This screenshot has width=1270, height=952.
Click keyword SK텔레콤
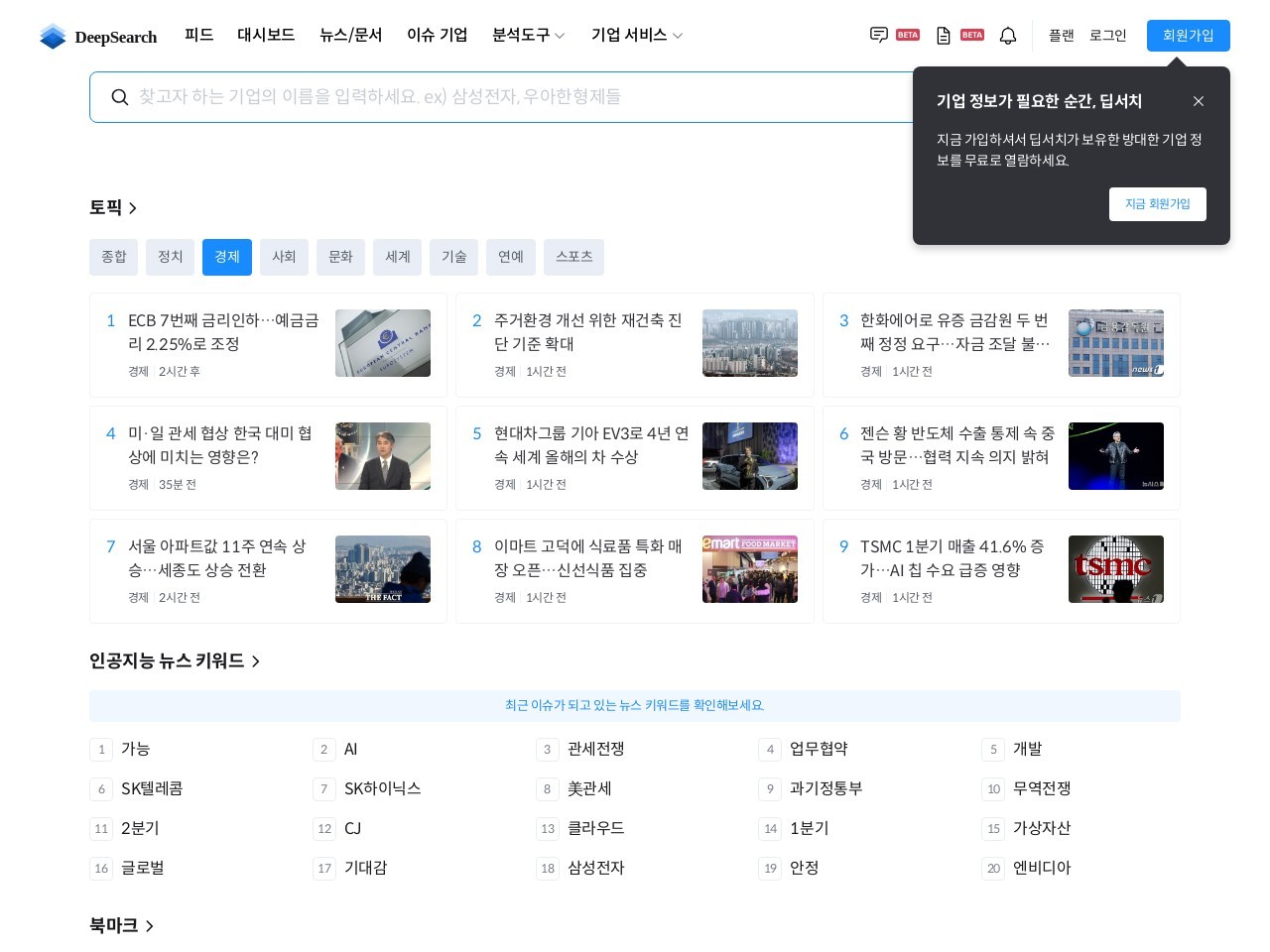point(152,789)
